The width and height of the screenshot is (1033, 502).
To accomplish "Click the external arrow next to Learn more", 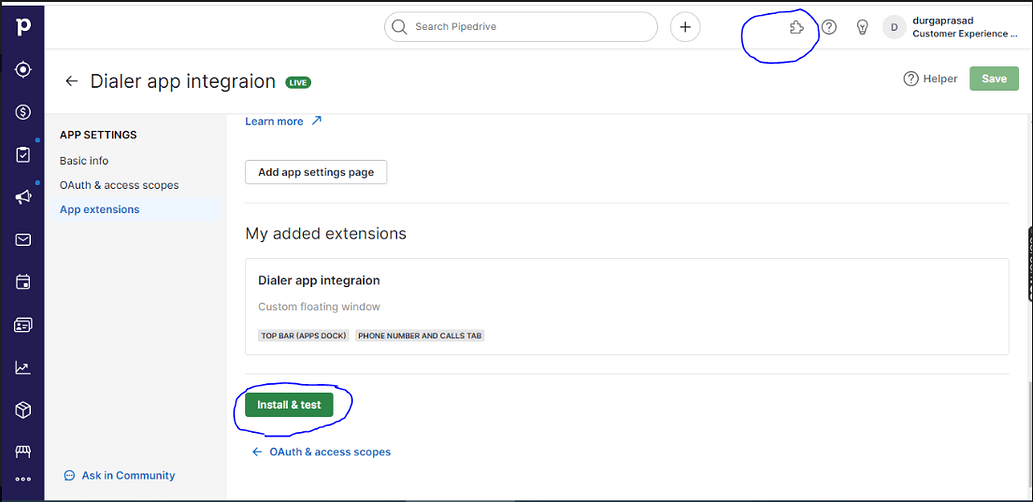I will (x=316, y=121).
